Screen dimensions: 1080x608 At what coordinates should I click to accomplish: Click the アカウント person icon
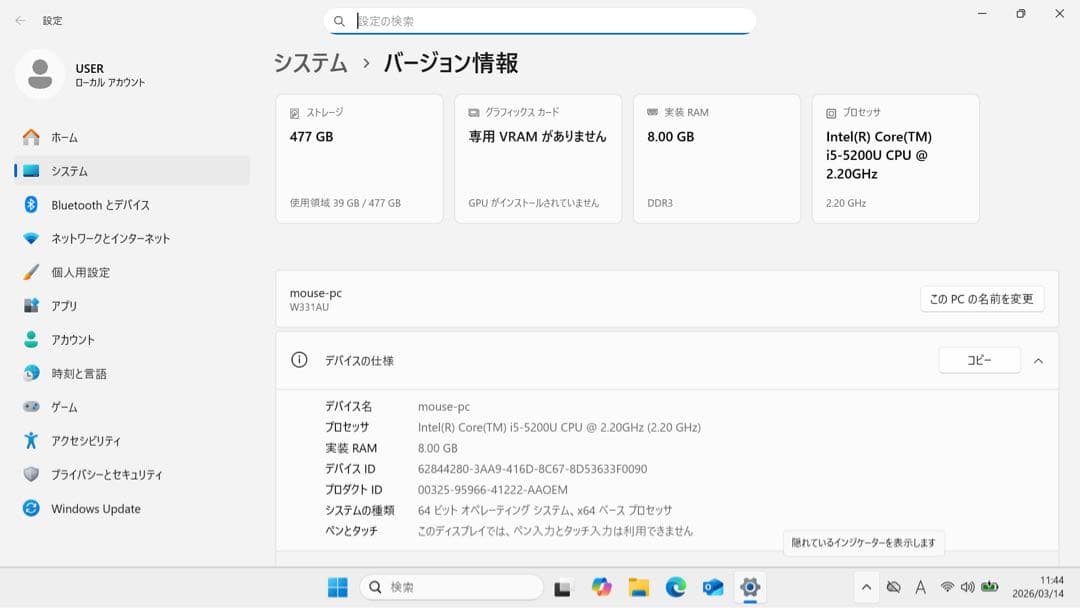point(31,339)
